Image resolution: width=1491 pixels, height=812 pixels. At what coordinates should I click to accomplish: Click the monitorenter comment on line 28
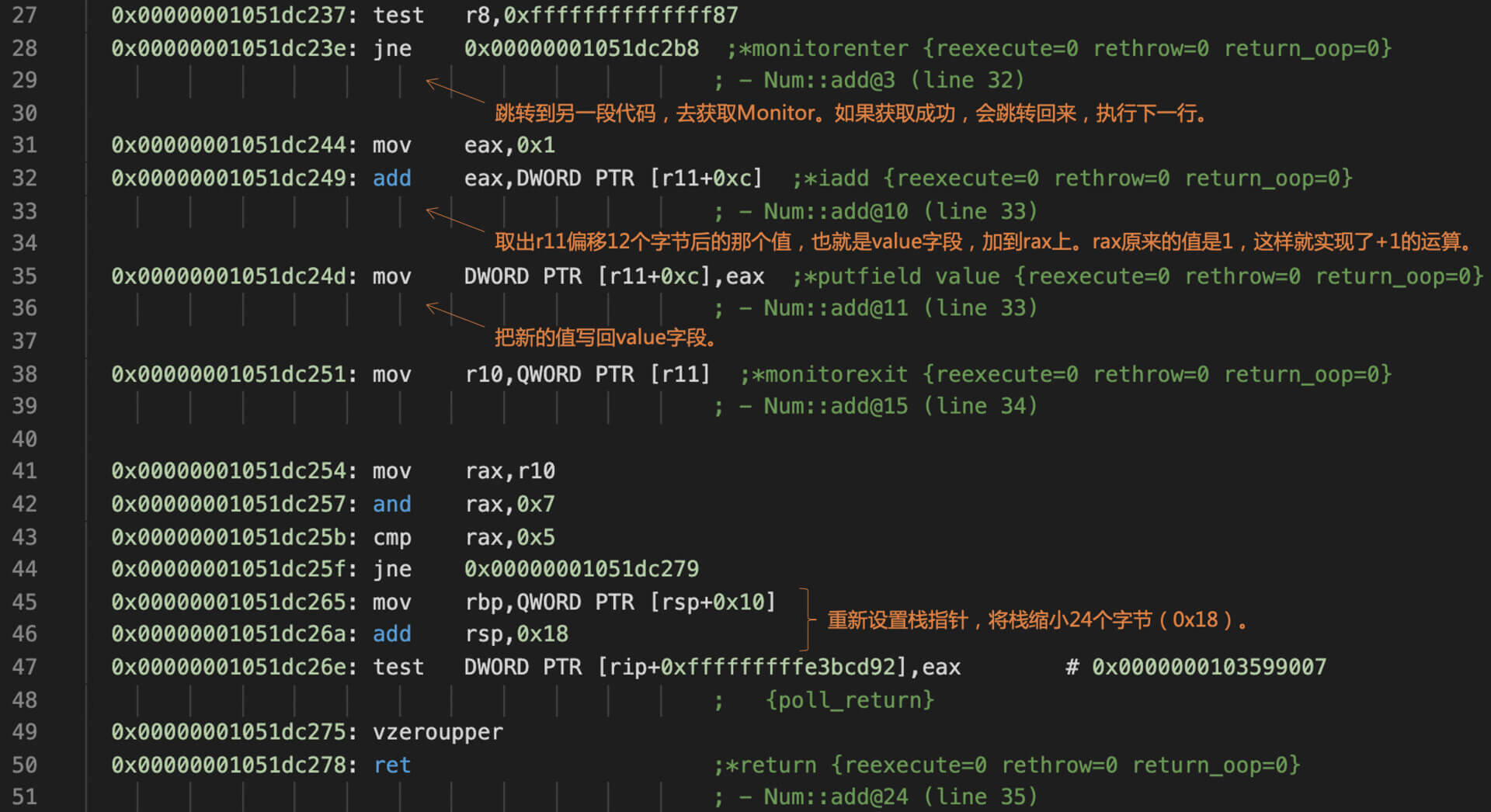[x=1059, y=48]
